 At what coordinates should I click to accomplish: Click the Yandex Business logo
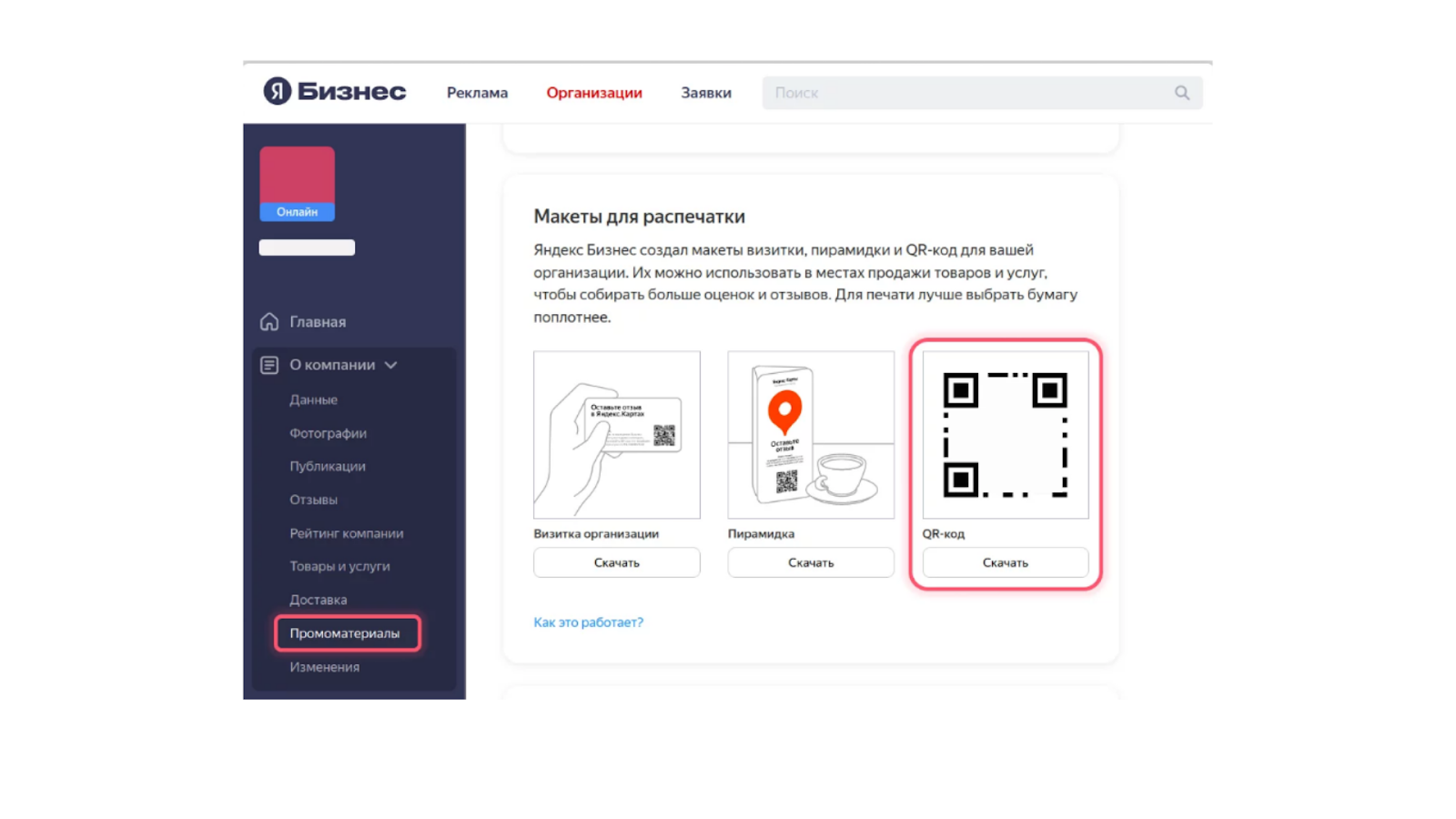(x=334, y=91)
